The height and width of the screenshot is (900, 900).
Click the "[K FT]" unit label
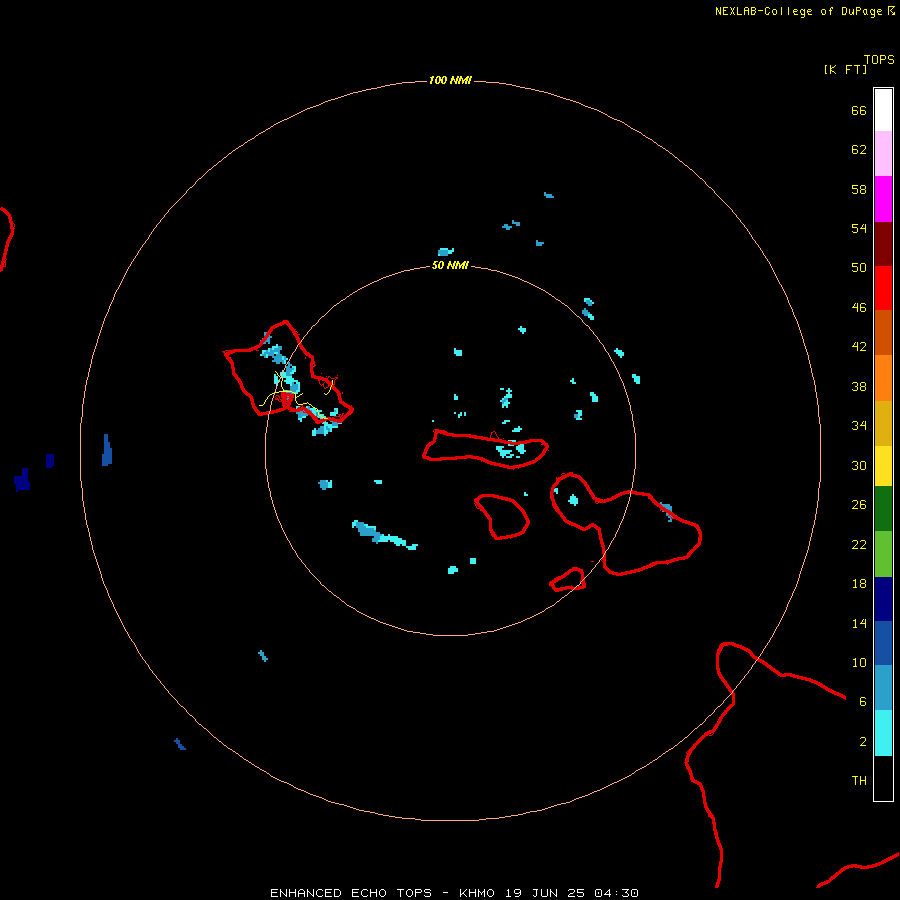(845, 69)
